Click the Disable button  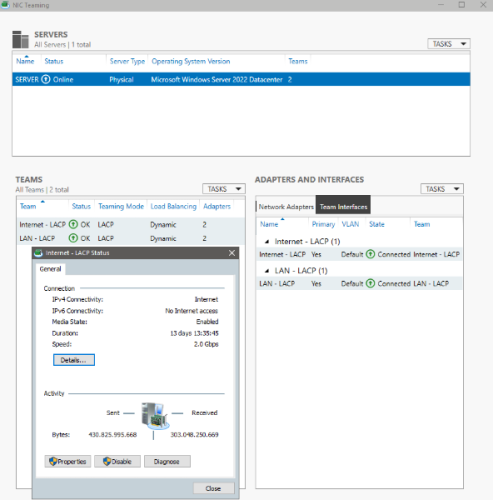point(117,461)
